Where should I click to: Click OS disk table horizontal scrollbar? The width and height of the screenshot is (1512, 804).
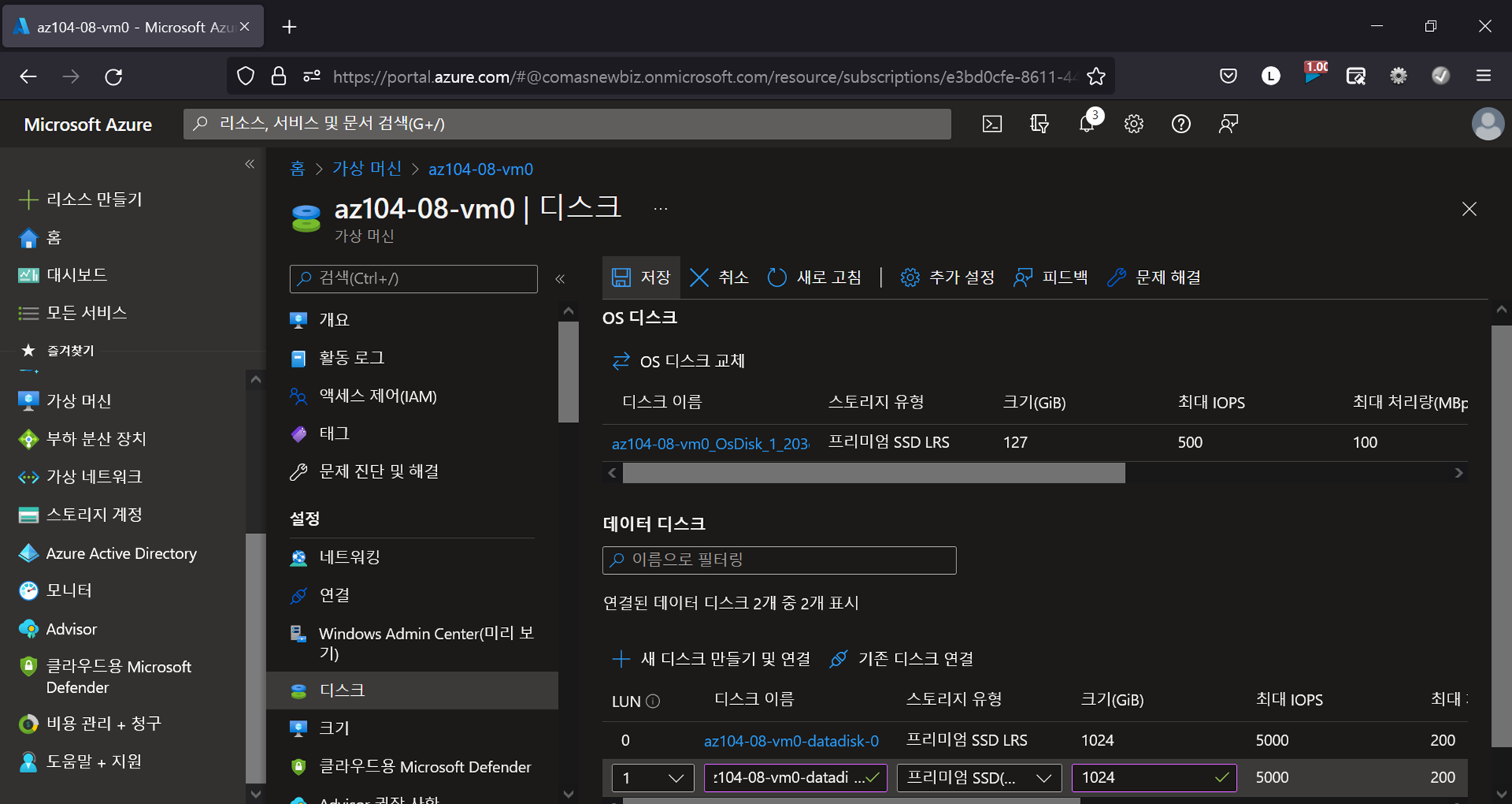pyautogui.click(x=873, y=473)
